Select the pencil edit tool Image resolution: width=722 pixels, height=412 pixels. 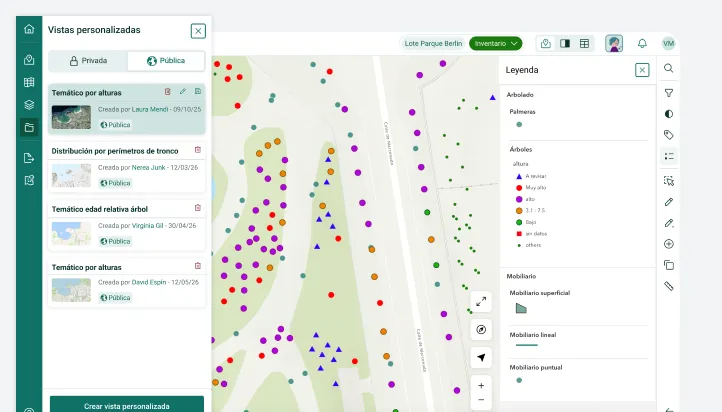click(669, 202)
